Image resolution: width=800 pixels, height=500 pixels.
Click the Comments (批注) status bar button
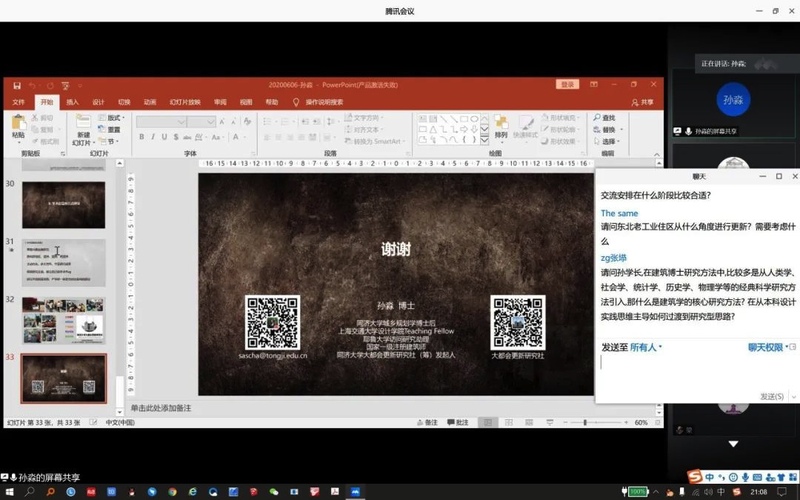coord(458,422)
